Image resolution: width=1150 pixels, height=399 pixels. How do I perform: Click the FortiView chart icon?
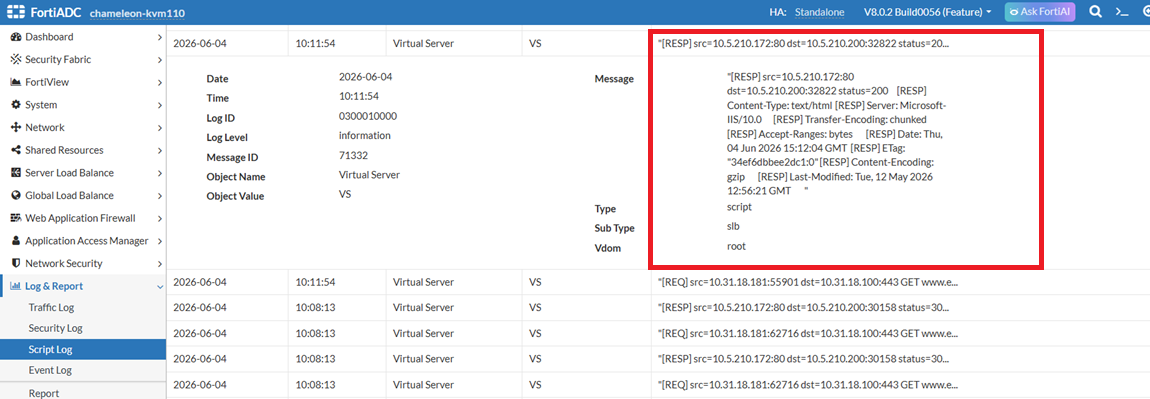[x=15, y=82]
